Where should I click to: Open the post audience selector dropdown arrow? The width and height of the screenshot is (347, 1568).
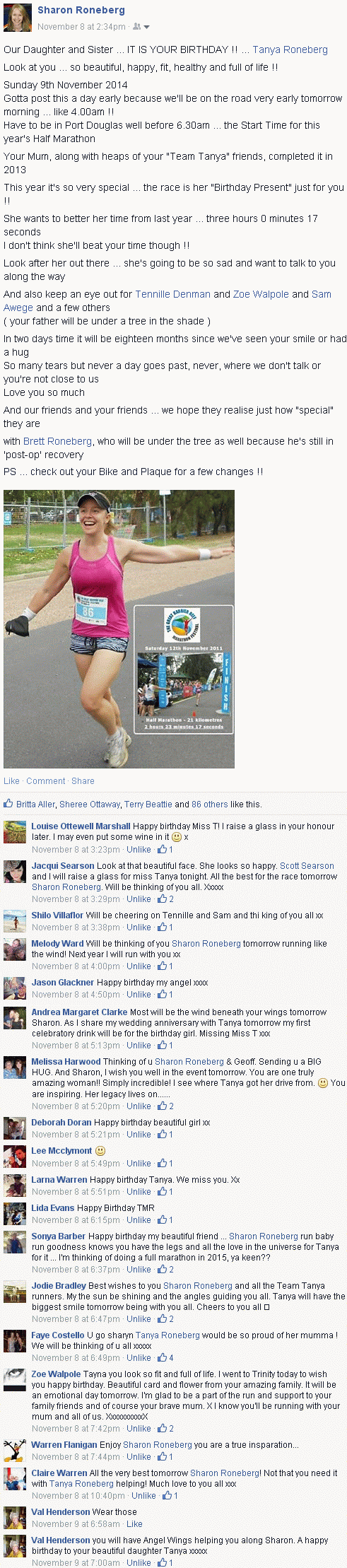pos(146,28)
